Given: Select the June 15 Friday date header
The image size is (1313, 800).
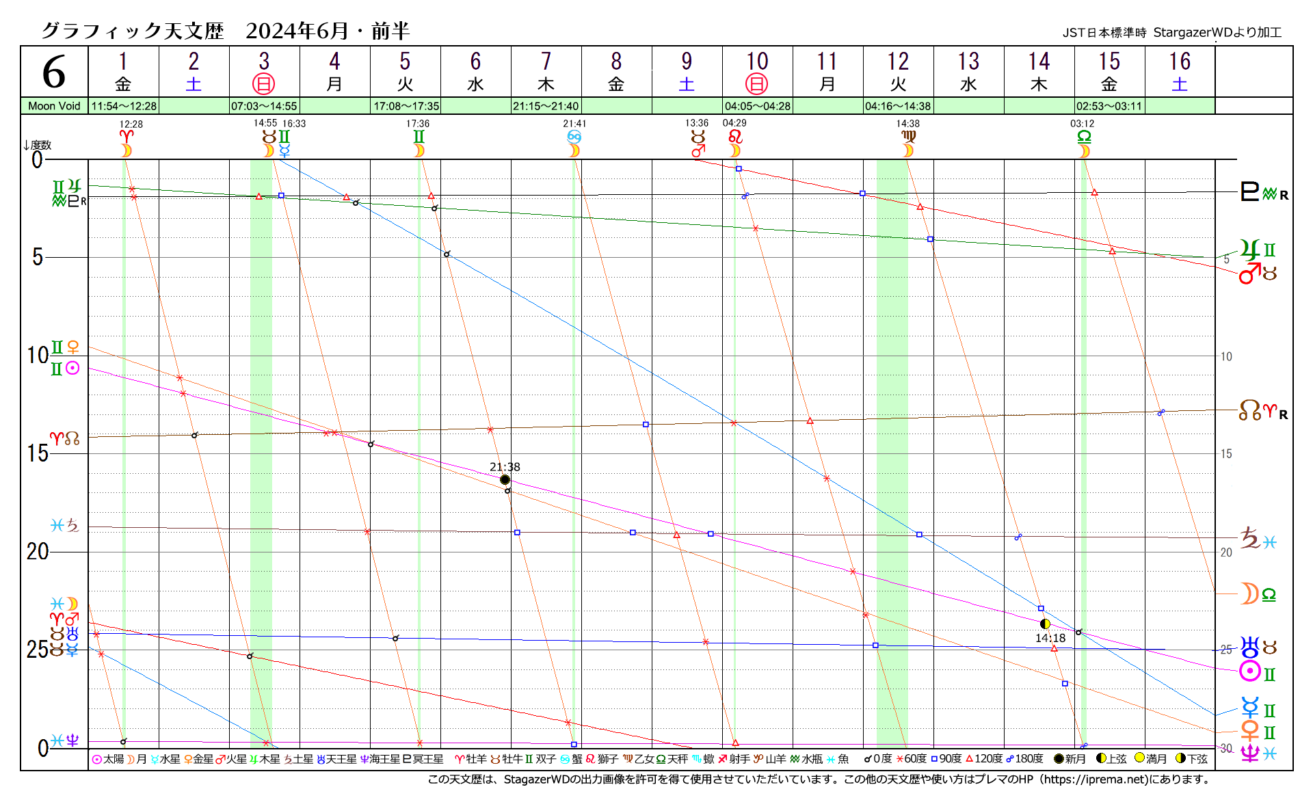Looking at the screenshot, I should pyautogui.click(x=1109, y=72).
